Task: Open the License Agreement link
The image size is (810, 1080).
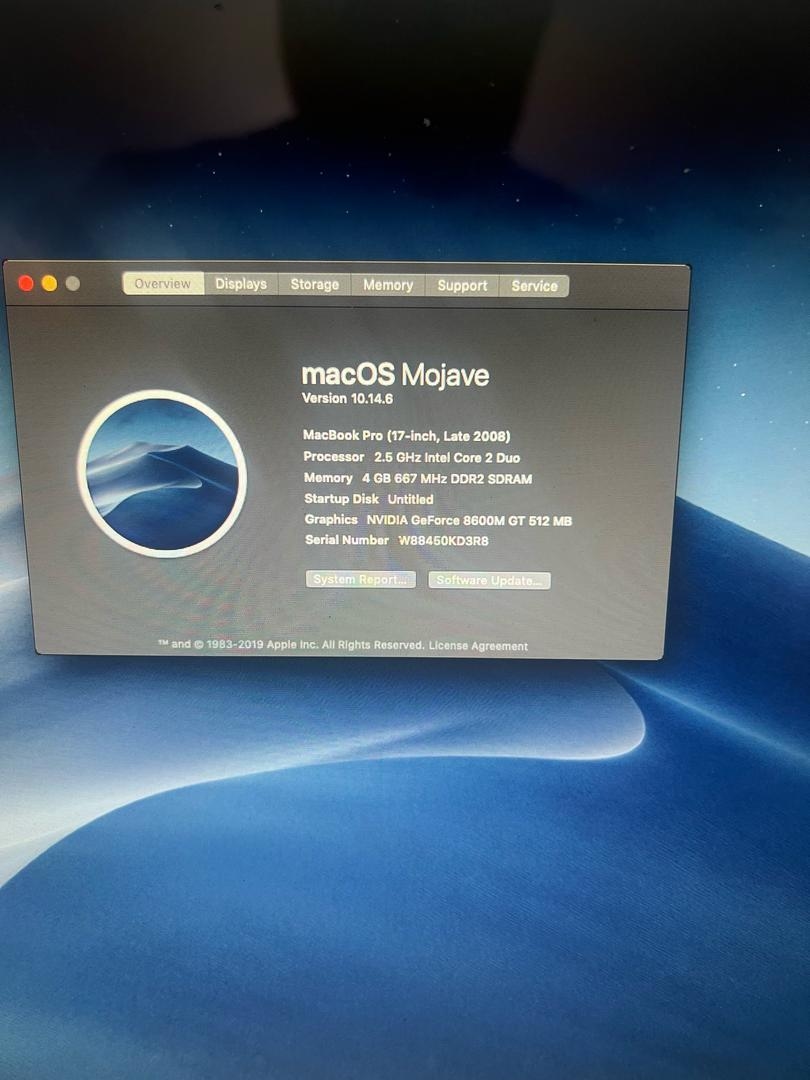Action: click(478, 646)
